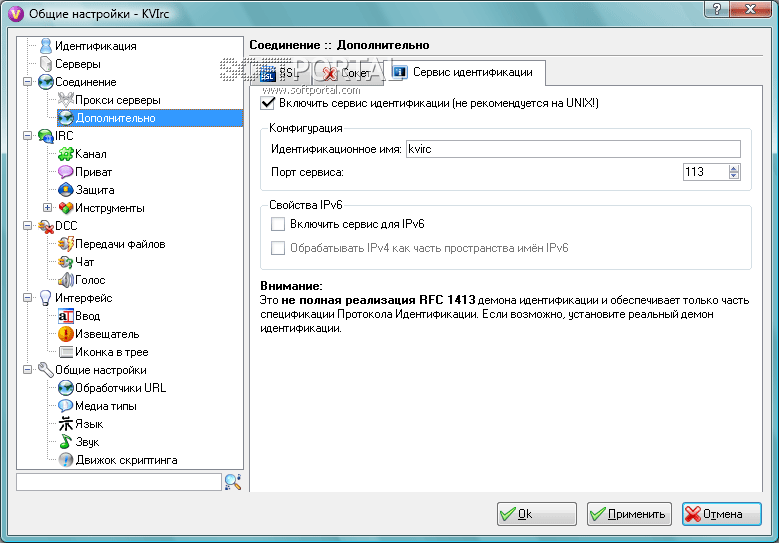Click the Движок скриптинга icon
The width and height of the screenshot is (779, 543).
[x=66, y=460]
